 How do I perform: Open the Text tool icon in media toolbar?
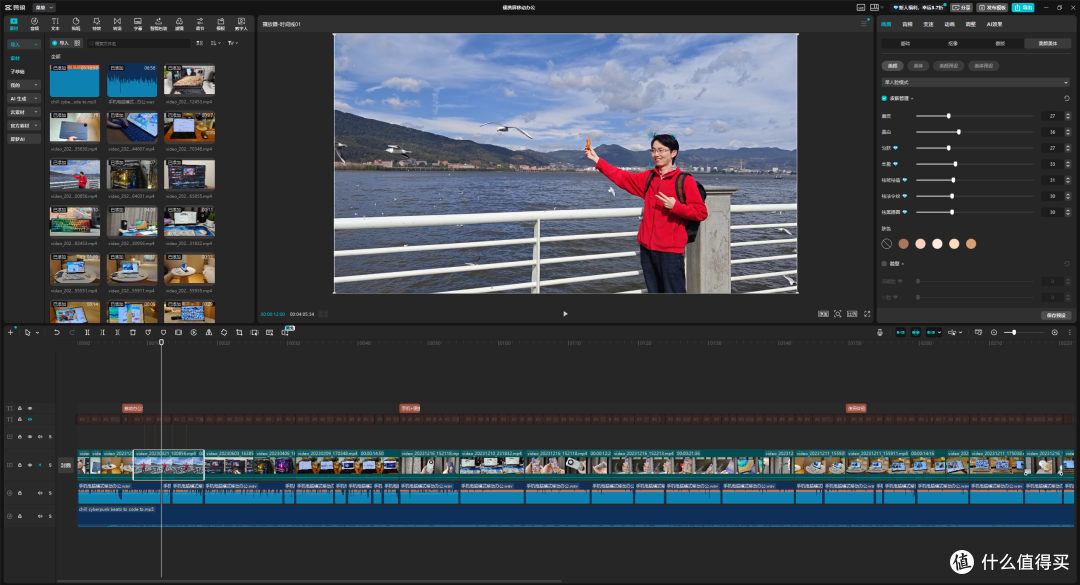point(55,23)
